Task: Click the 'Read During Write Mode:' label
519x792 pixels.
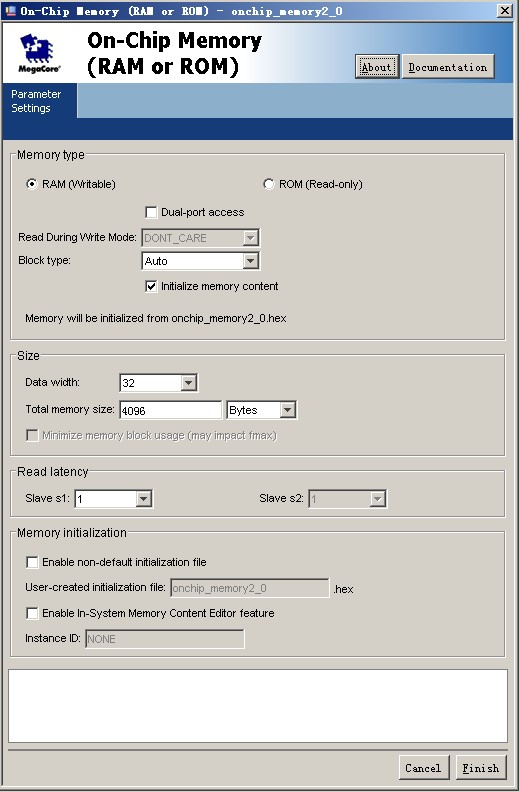Action: 77,237
